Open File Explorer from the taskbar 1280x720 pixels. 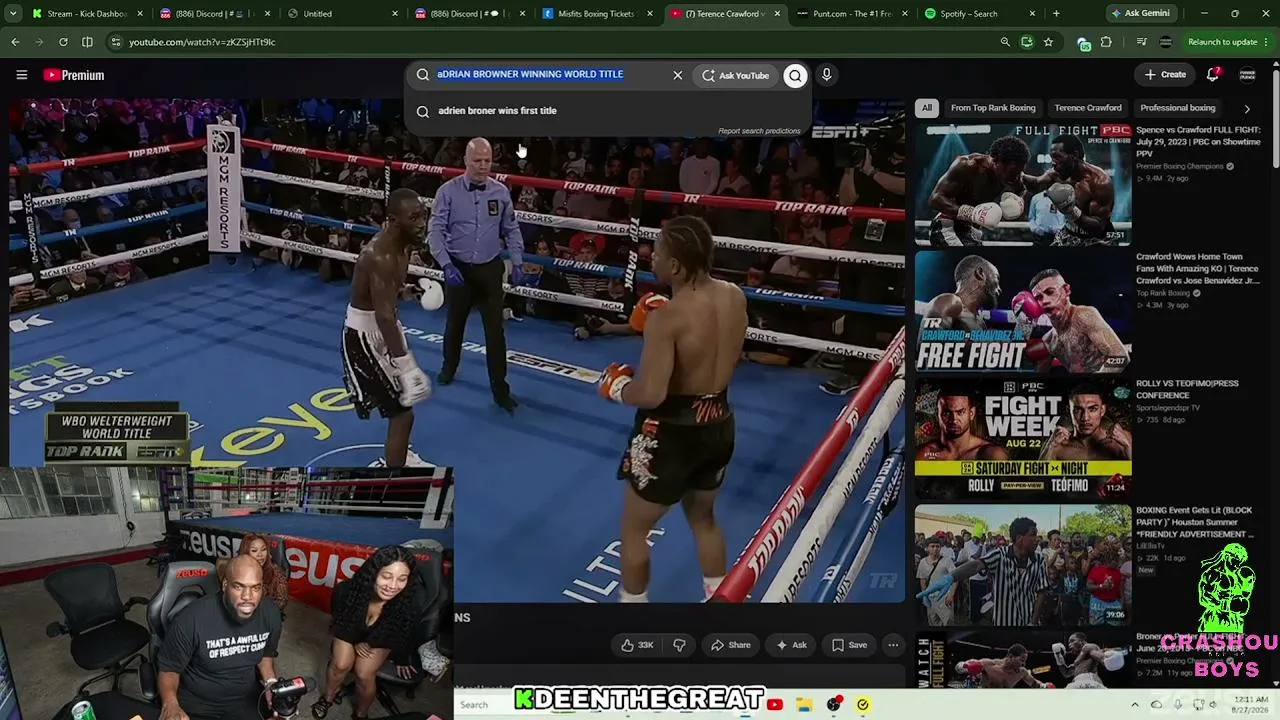804,705
